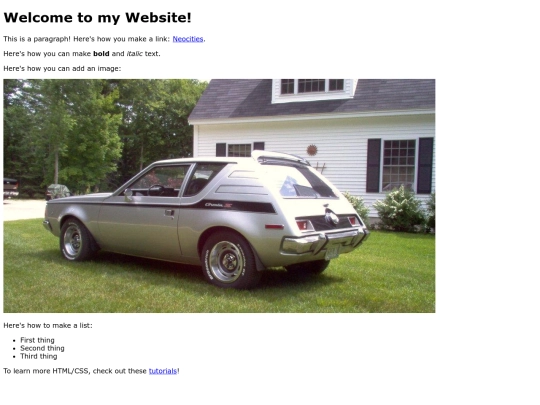
Task: Click the "Welcome to my Website!" heading
Action: (97, 18)
